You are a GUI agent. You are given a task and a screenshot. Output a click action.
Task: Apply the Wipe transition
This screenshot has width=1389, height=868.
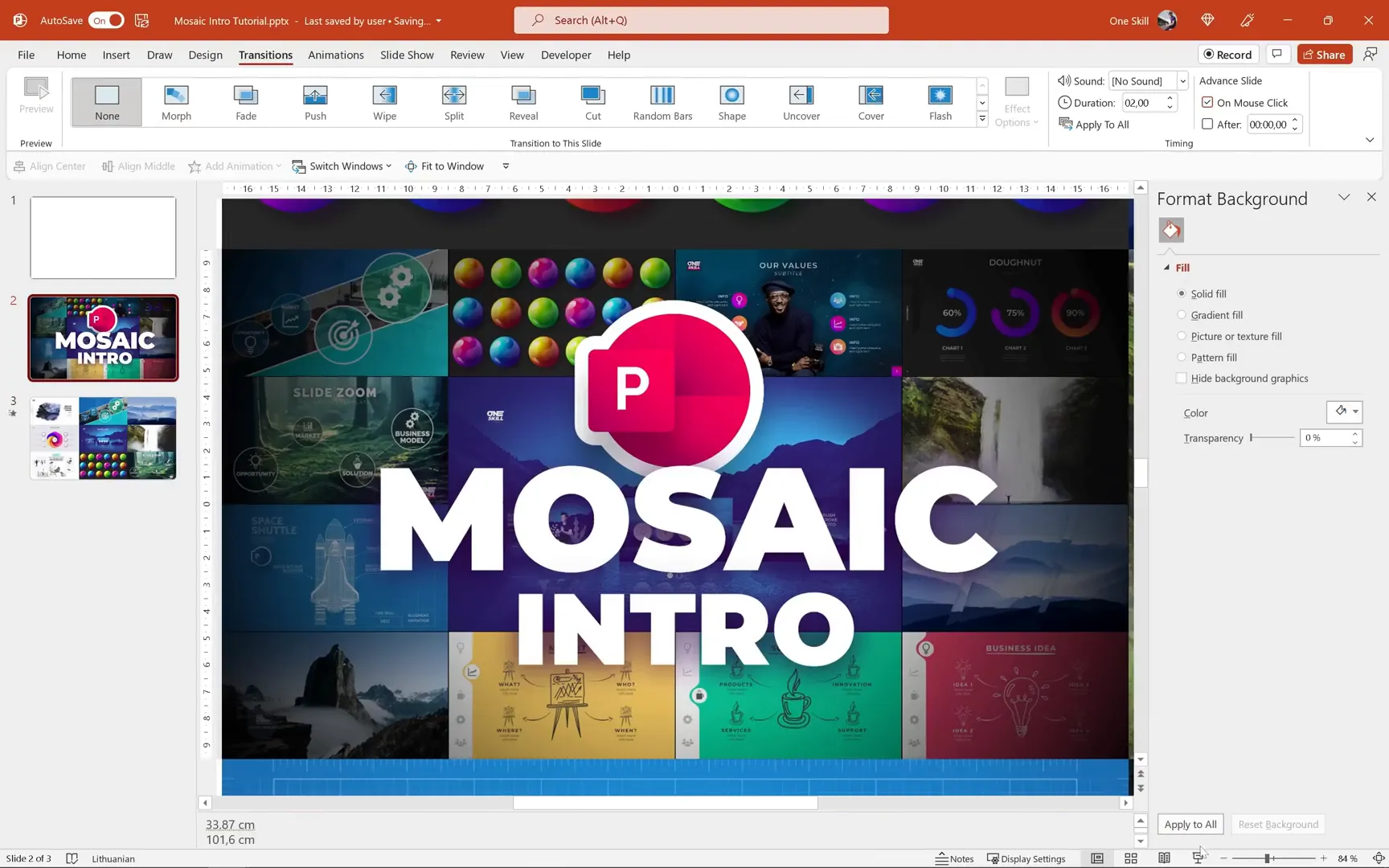coord(384,102)
